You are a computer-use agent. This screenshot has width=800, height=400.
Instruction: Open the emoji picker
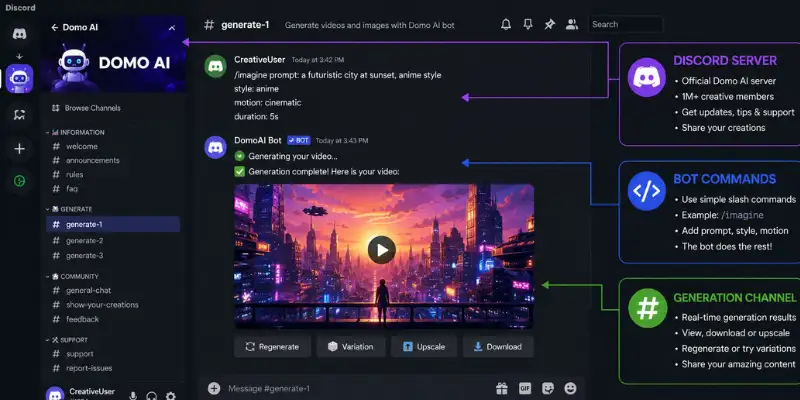(570, 389)
